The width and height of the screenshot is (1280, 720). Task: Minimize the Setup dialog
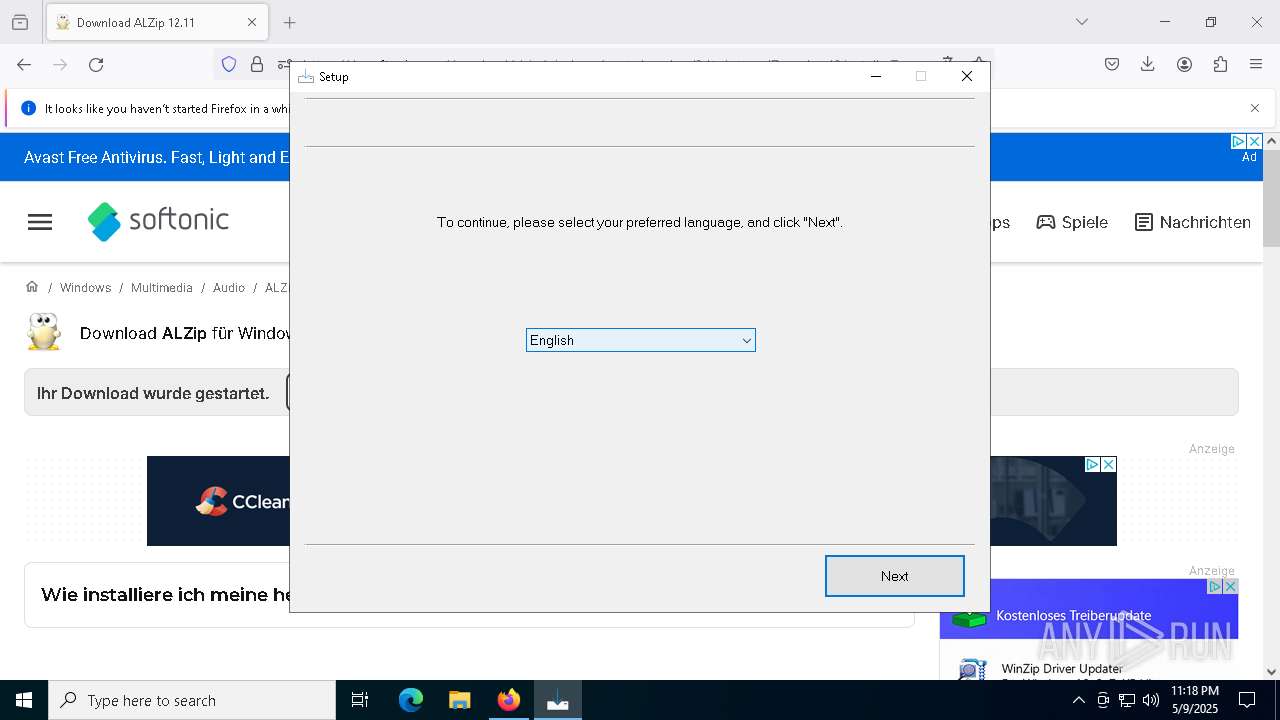876,76
